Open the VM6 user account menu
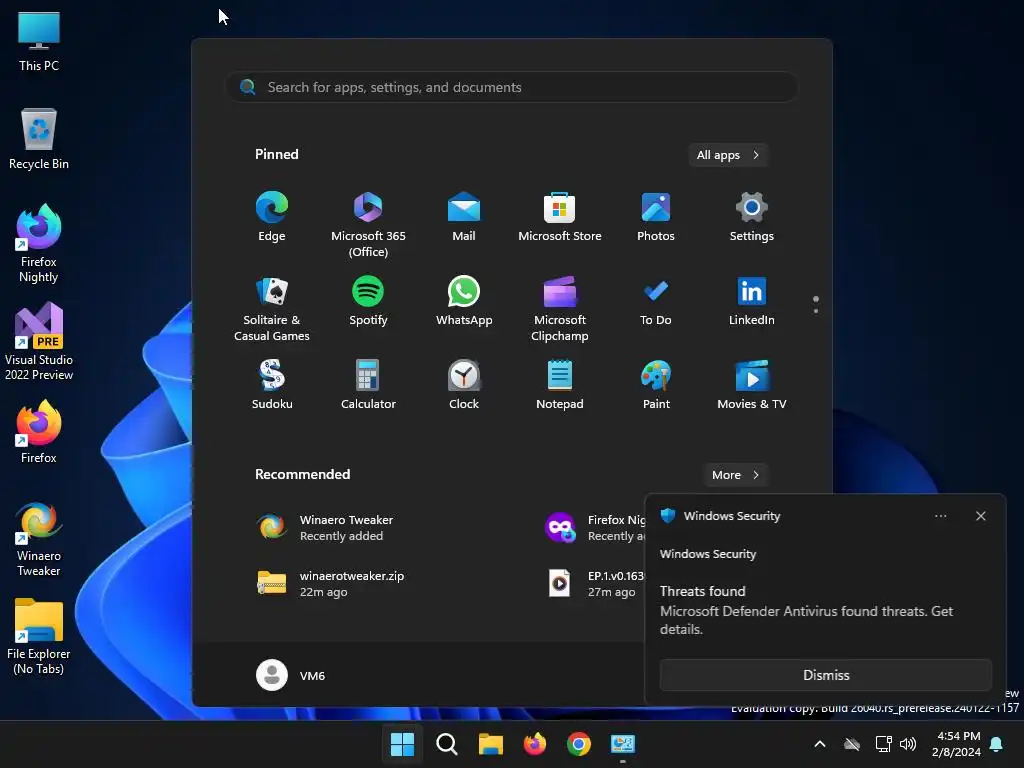This screenshot has width=1024, height=768. (291, 675)
